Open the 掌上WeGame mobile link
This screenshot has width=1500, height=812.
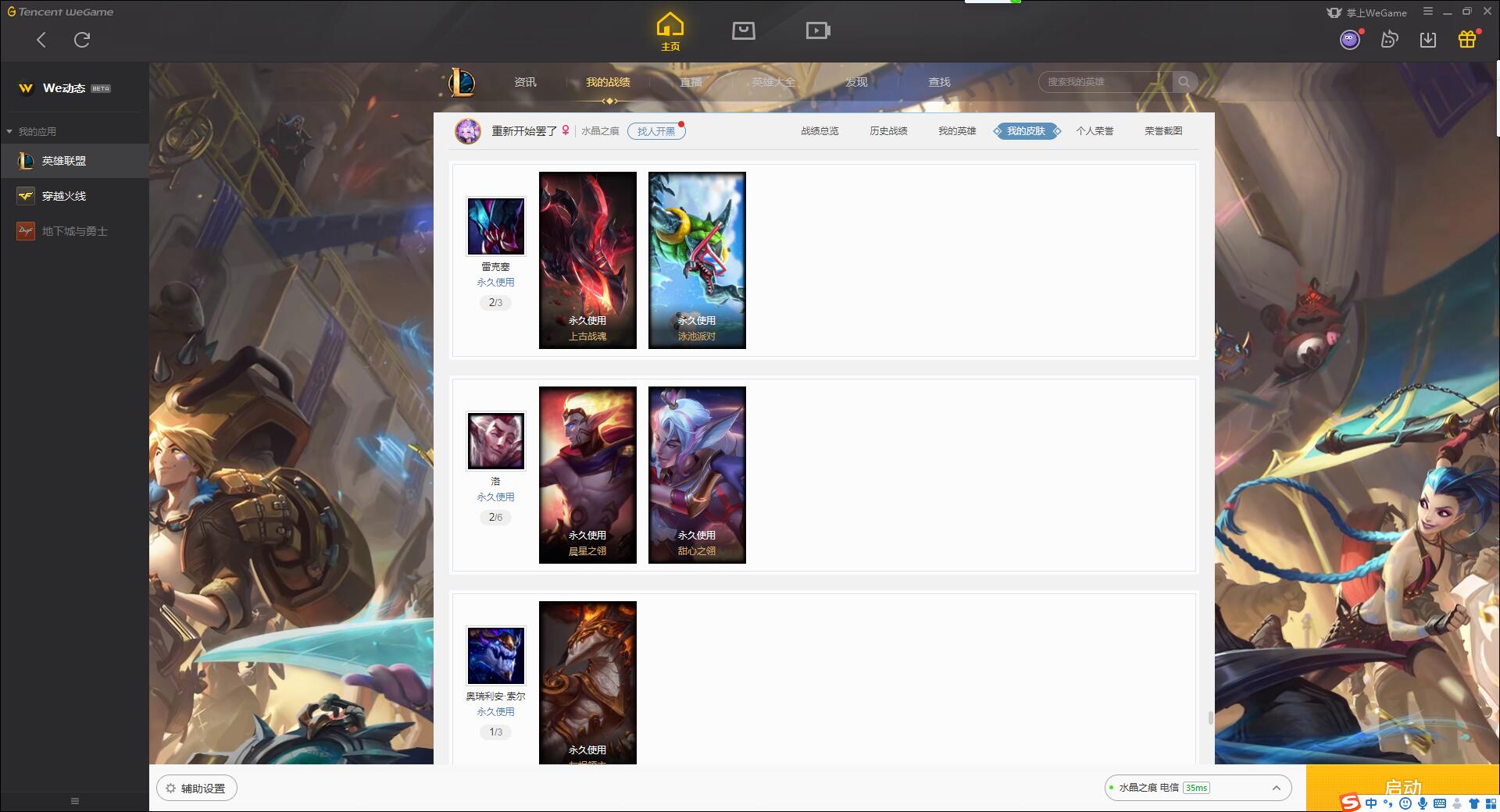click(x=1367, y=12)
